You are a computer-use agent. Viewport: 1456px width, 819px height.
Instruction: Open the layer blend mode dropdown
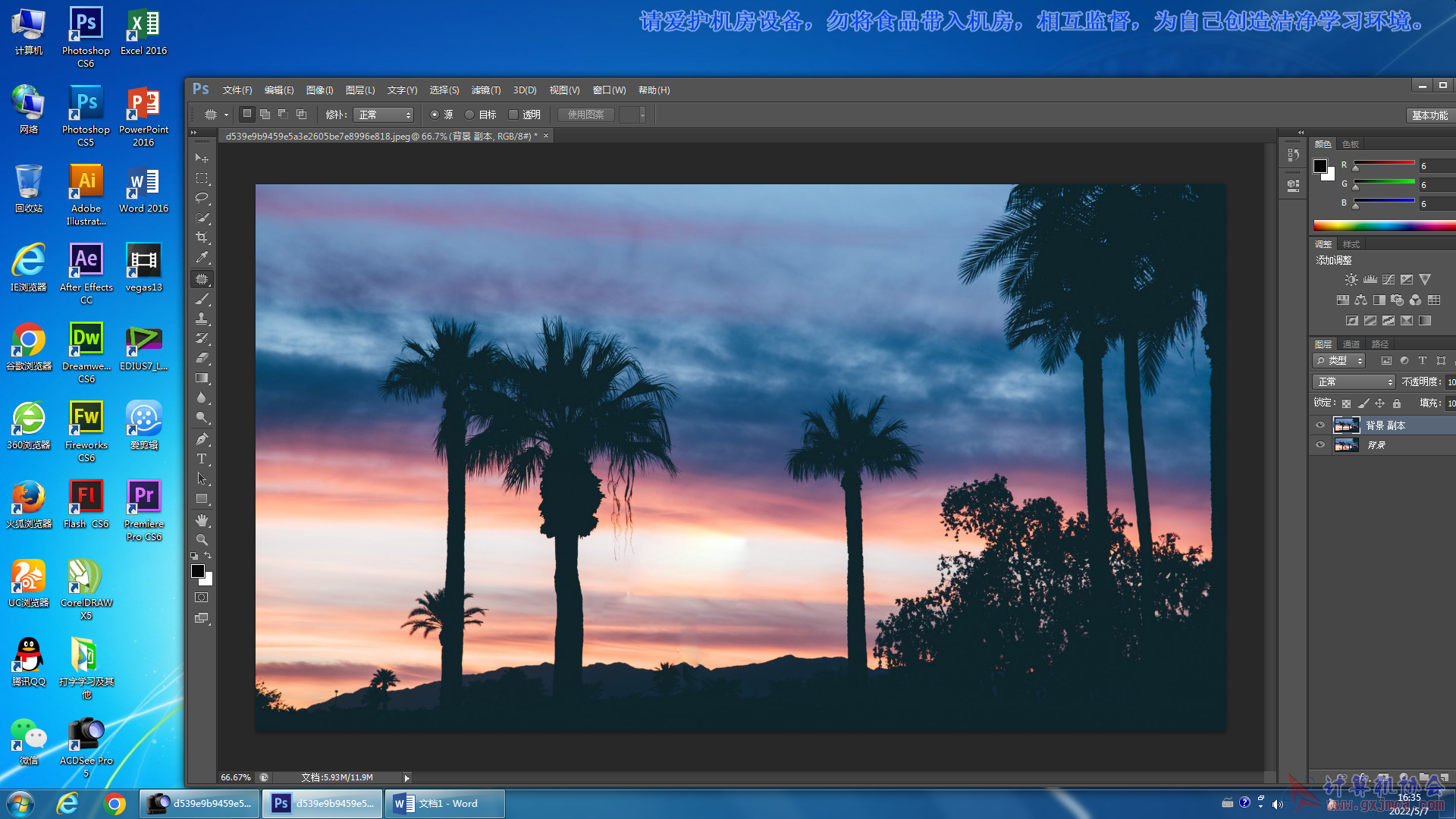point(1354,382)
